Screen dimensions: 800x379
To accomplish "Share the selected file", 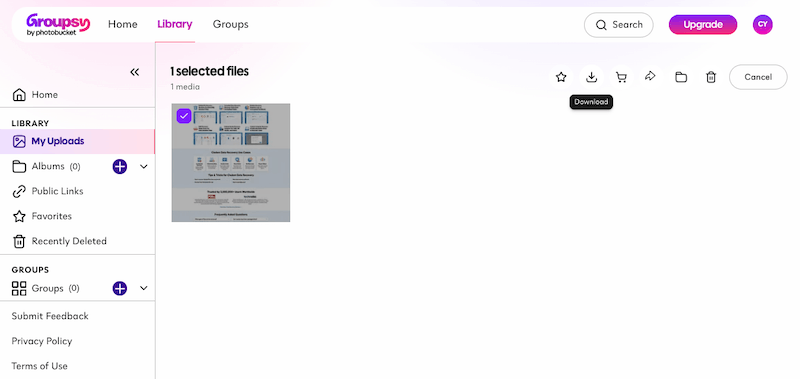I will (650, 77).
